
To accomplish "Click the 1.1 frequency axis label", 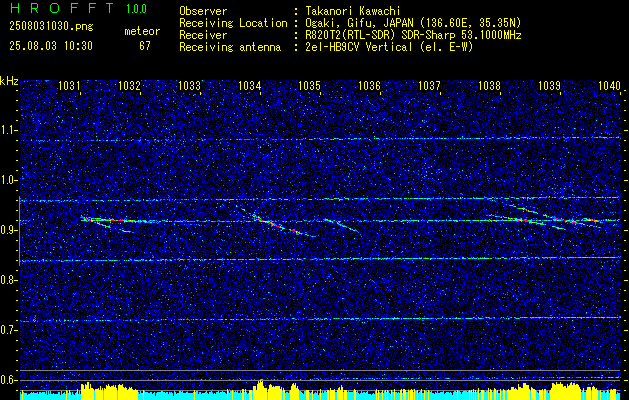I will point(9,130).
